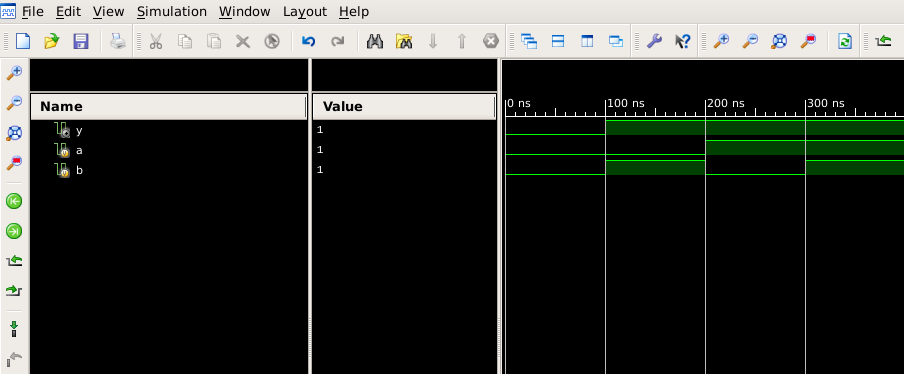Image resolution: width=904 pixels, height=374 pixels.
Task: Click the top toolbar Previous Transition icon
Action: click(x=883, y=41)
